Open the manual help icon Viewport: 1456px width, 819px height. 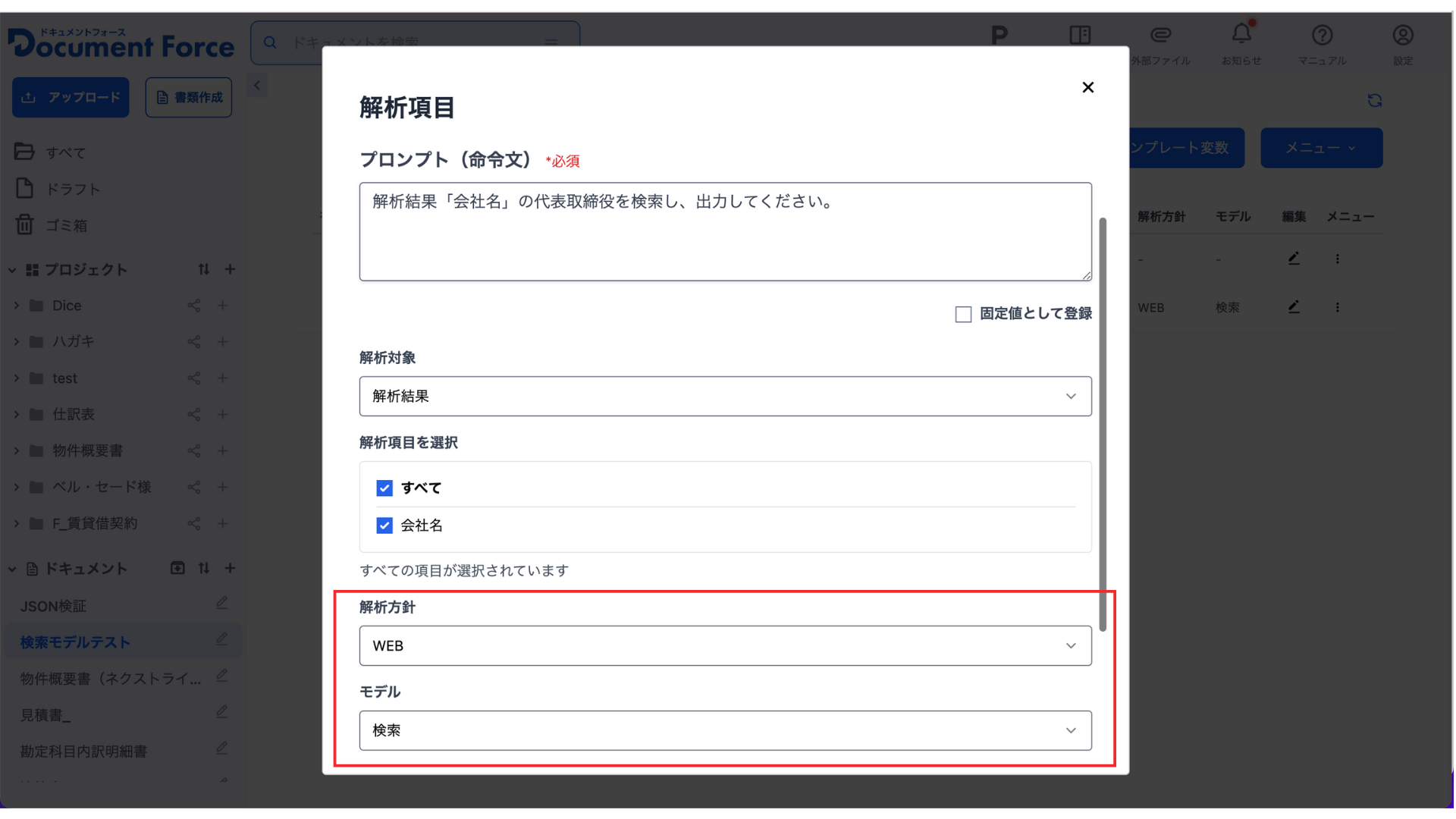coord(1323,36)
